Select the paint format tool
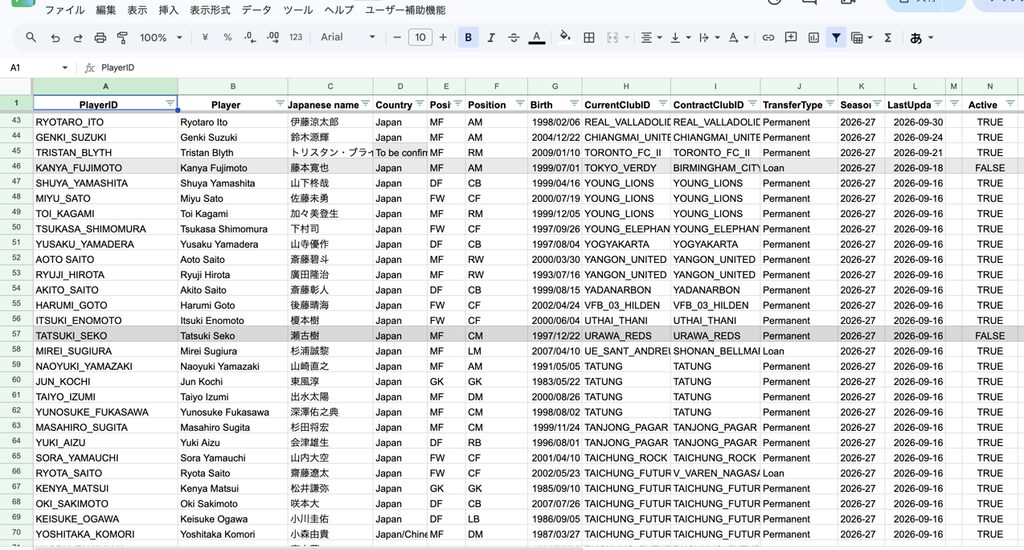Screen dimensions: 1024x550 pos(122,38)
